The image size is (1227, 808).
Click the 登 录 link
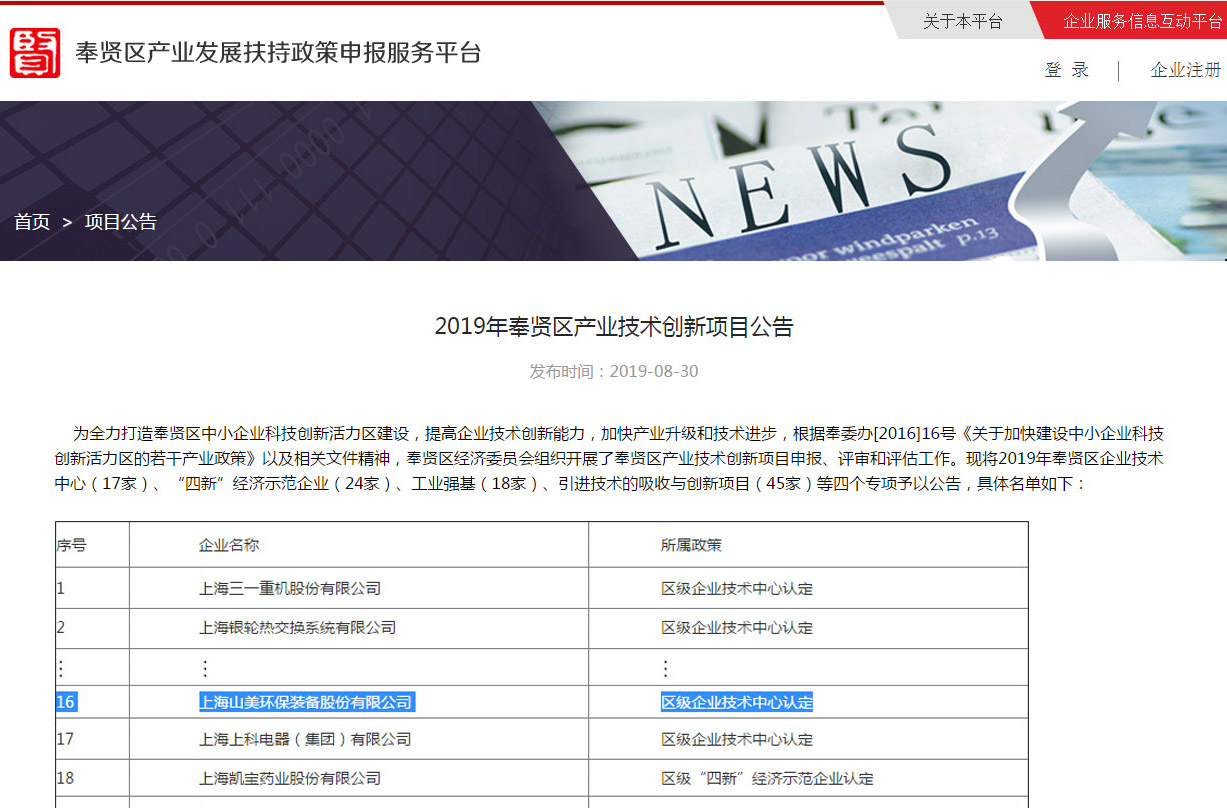coord(1069,70)
